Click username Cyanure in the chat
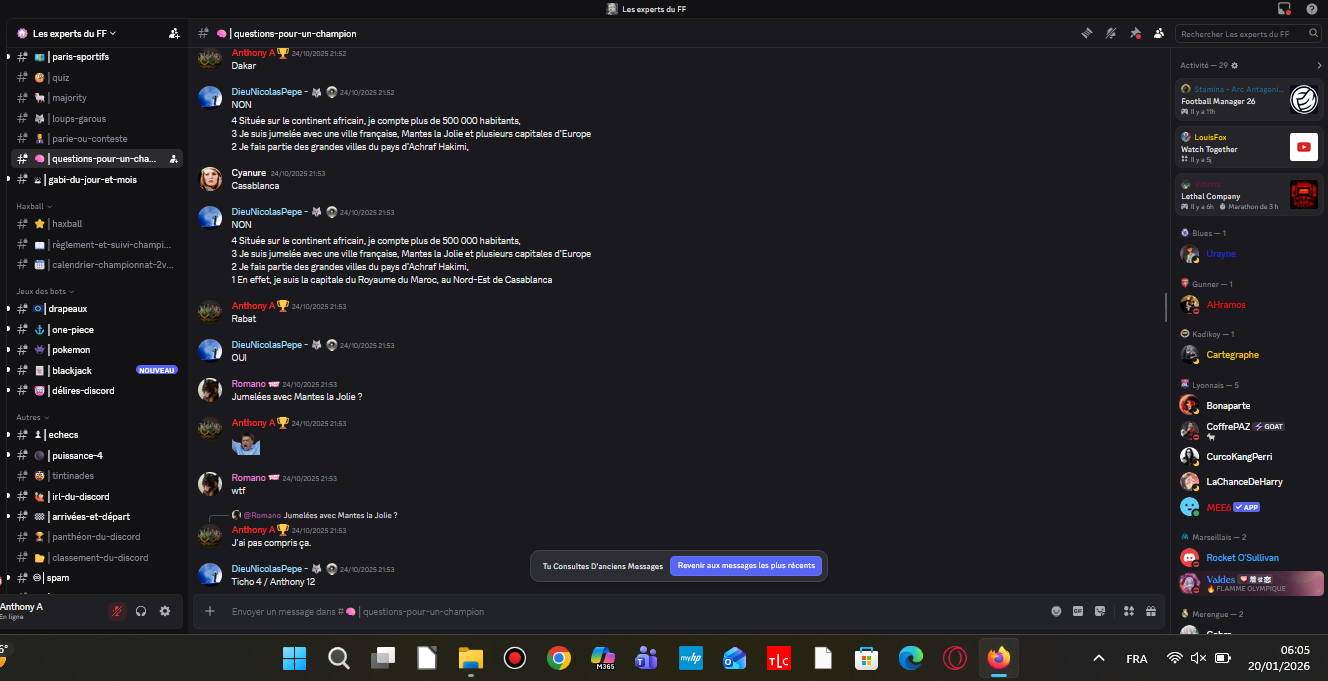Image resolution: width=1328 pixels, height=681 pixels. click(x=248, y=172)
